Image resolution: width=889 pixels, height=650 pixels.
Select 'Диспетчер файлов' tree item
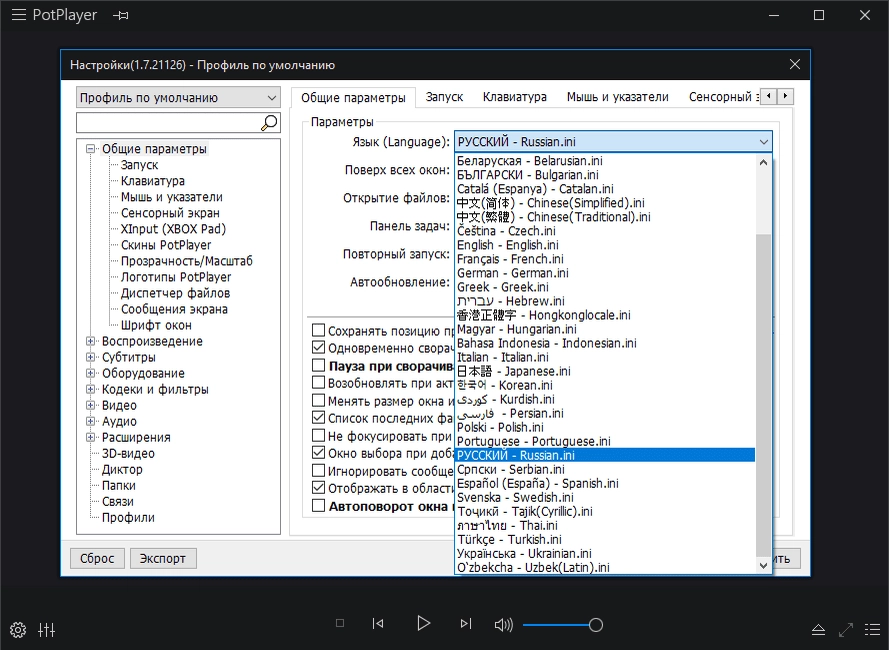pyautogui.click(x=175, y=293)
